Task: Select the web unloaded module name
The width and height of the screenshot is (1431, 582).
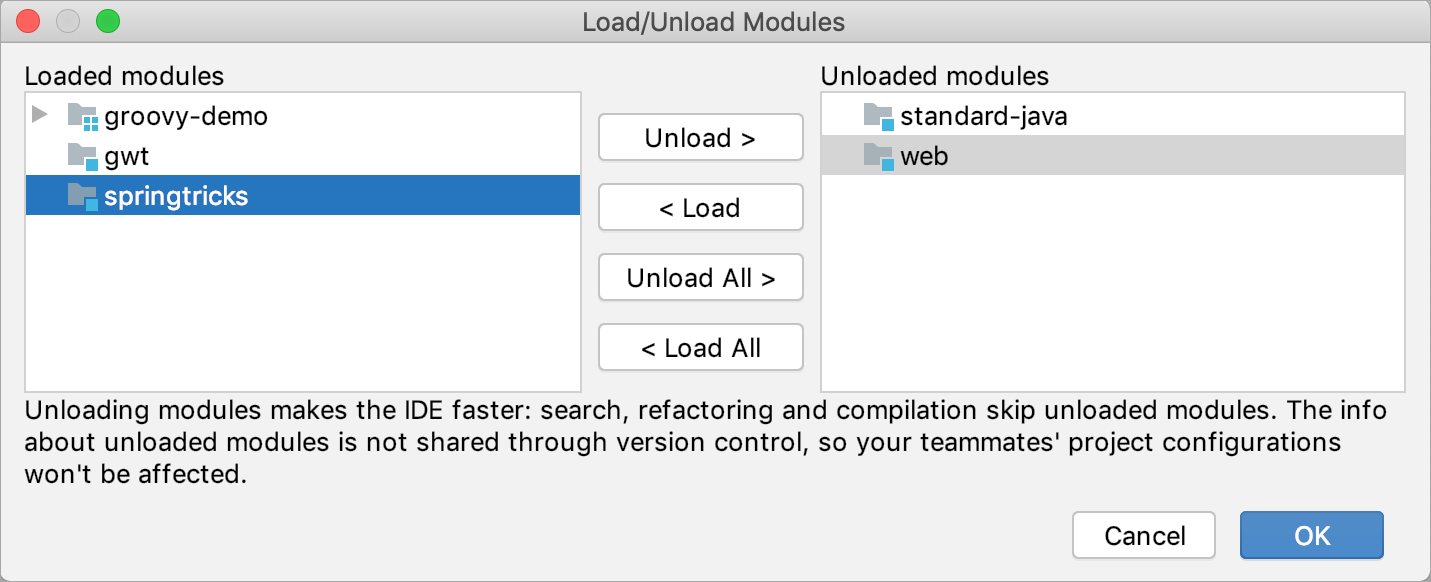Action: [925, 157]
